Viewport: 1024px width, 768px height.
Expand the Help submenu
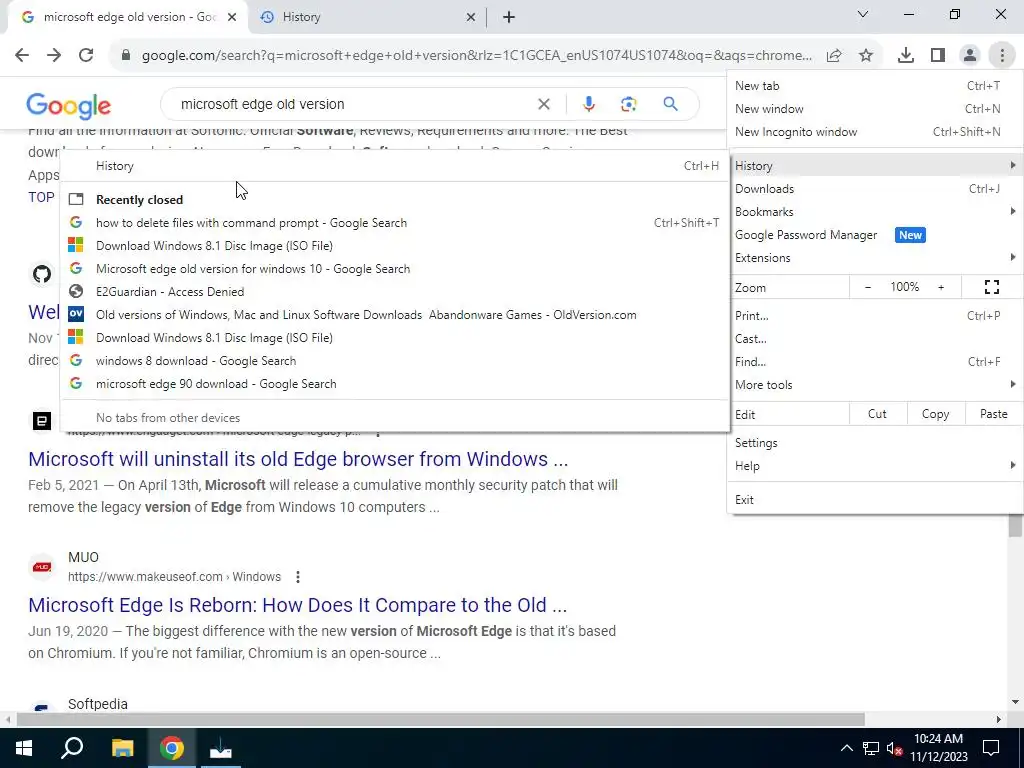875,466
